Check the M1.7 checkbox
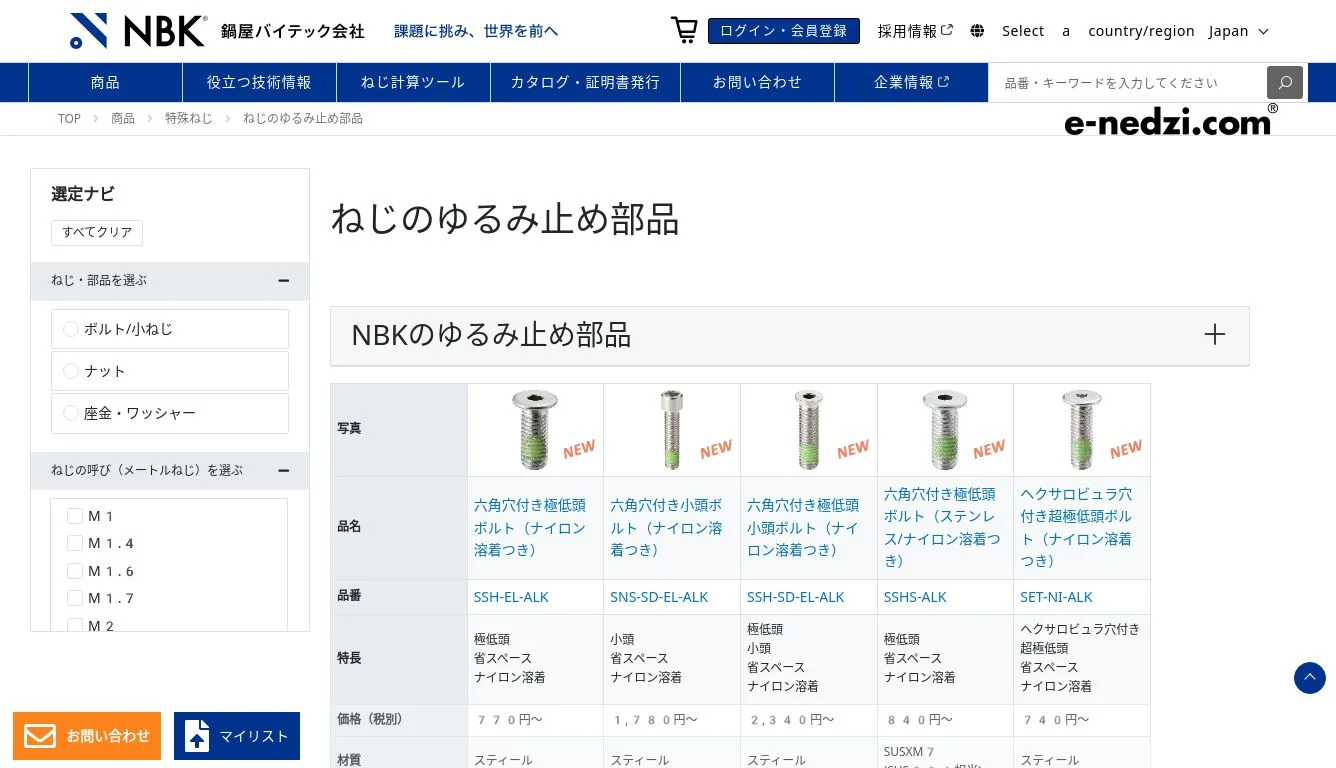This screenshot has height=768, width=1336. pyautogui.click(x=75, y=598)
